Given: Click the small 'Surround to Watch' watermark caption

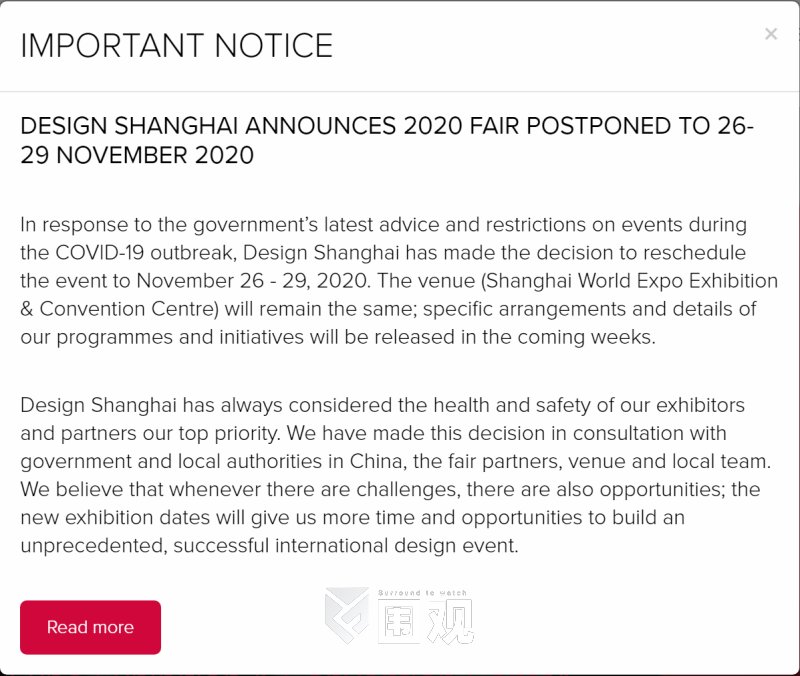Looking at the screenshot, I should pos(425,593).
